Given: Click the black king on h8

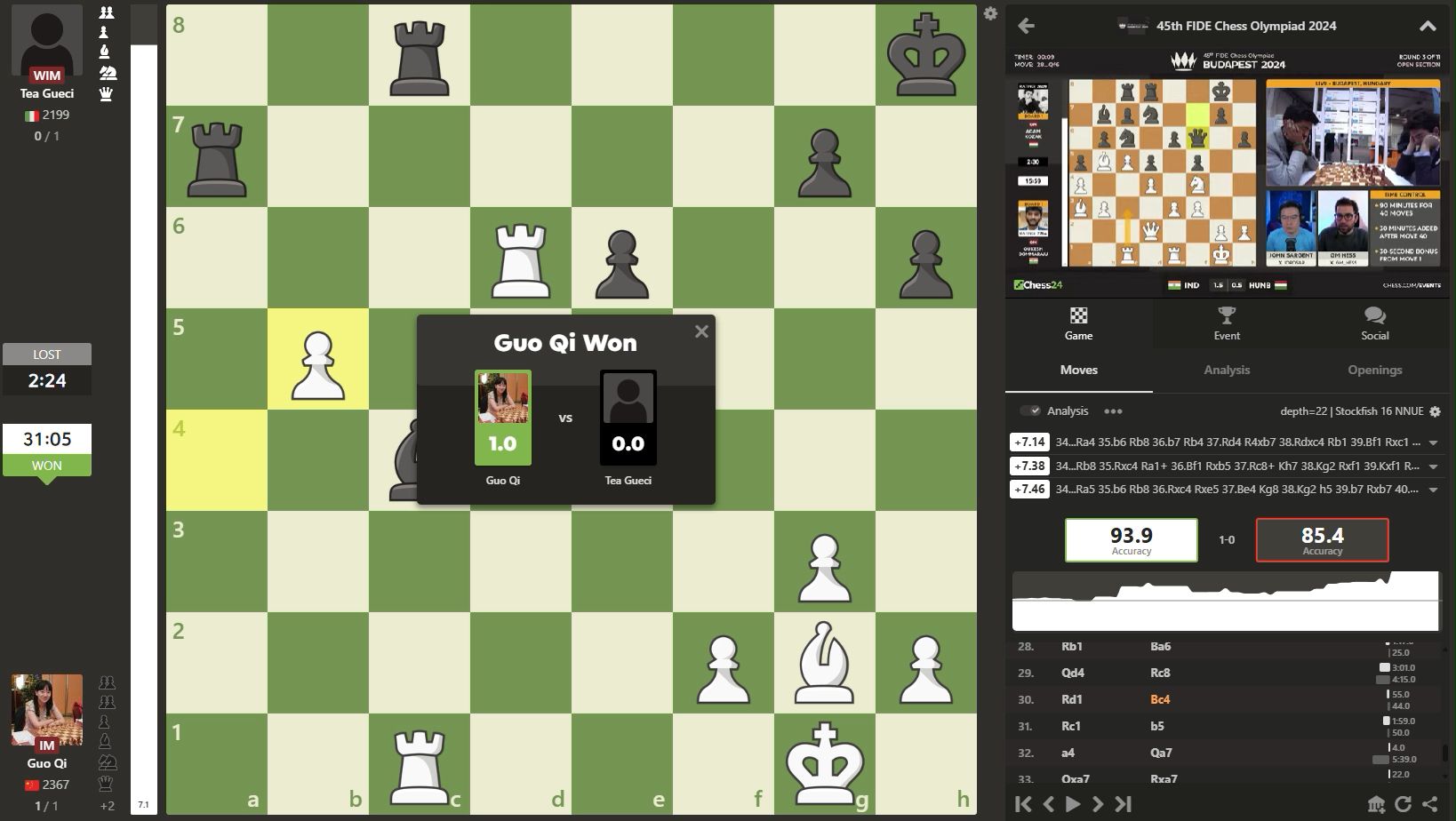Looking at the screenshot, I should pyautogui.click(x=926, y=55).
